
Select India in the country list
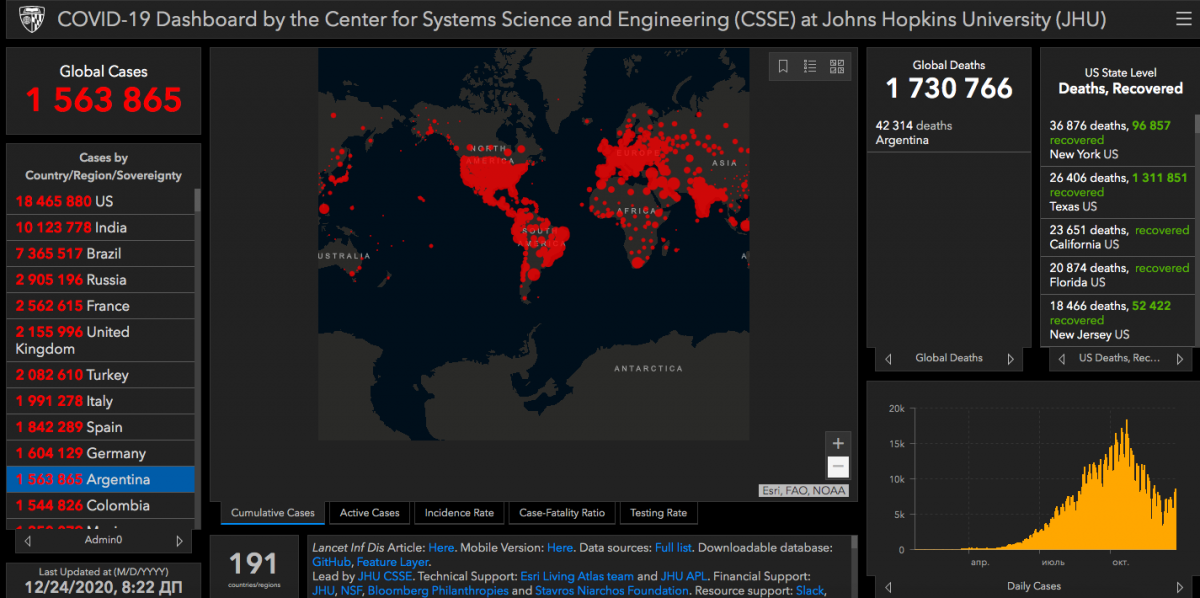[103, 227]
